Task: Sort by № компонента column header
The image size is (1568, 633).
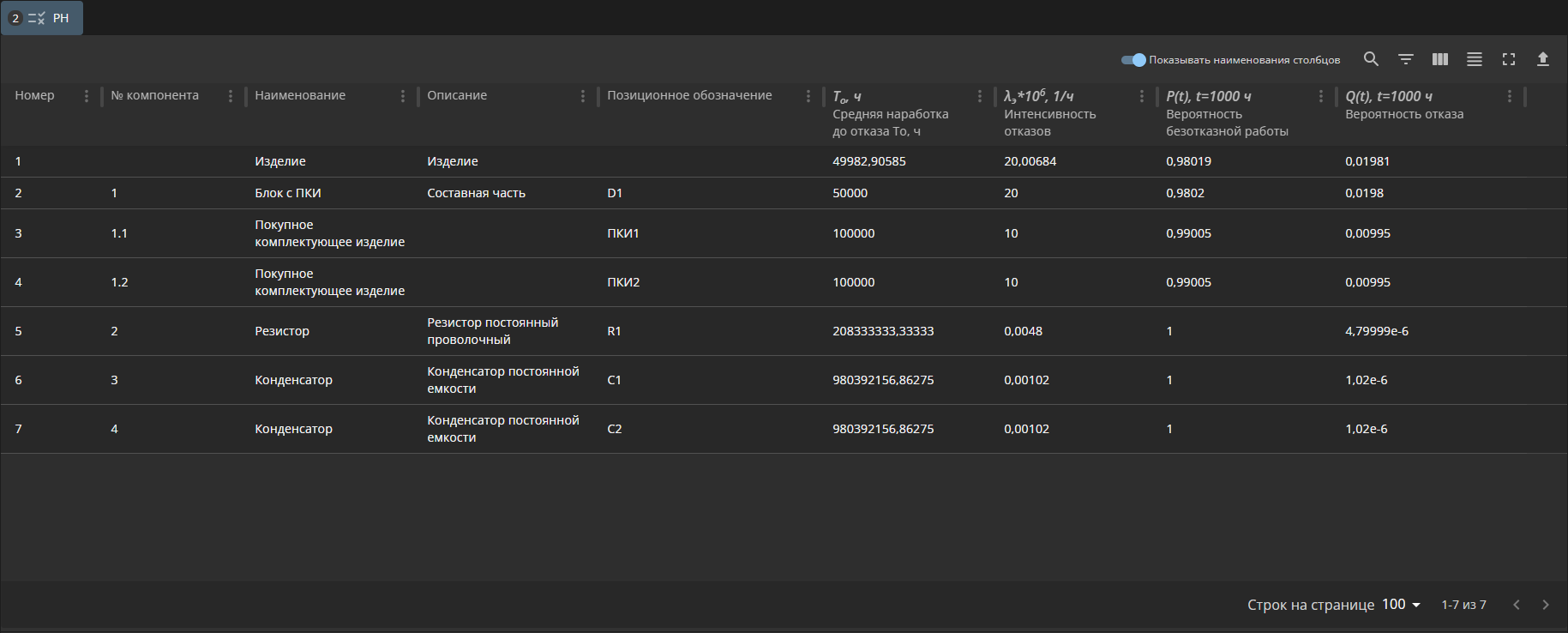Action: tap(154, 95)
